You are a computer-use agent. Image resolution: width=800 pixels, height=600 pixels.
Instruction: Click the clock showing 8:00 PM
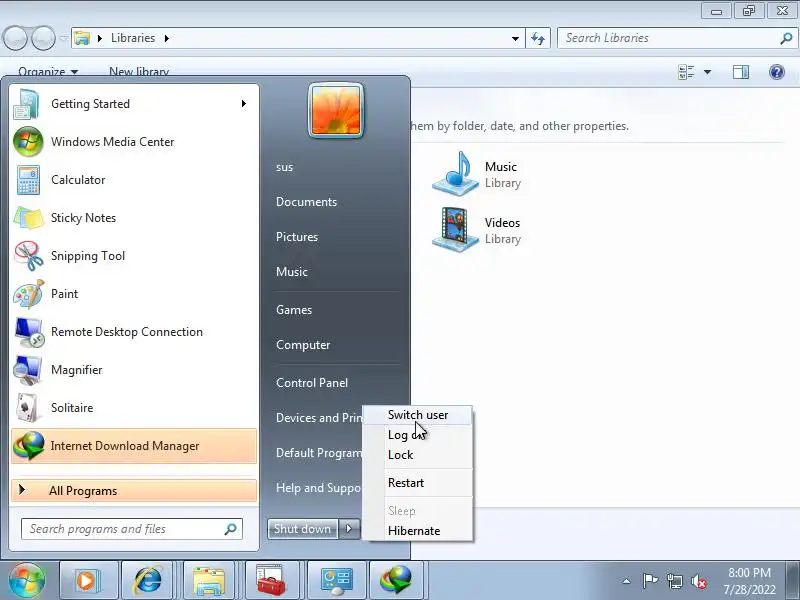pos(749,572)
